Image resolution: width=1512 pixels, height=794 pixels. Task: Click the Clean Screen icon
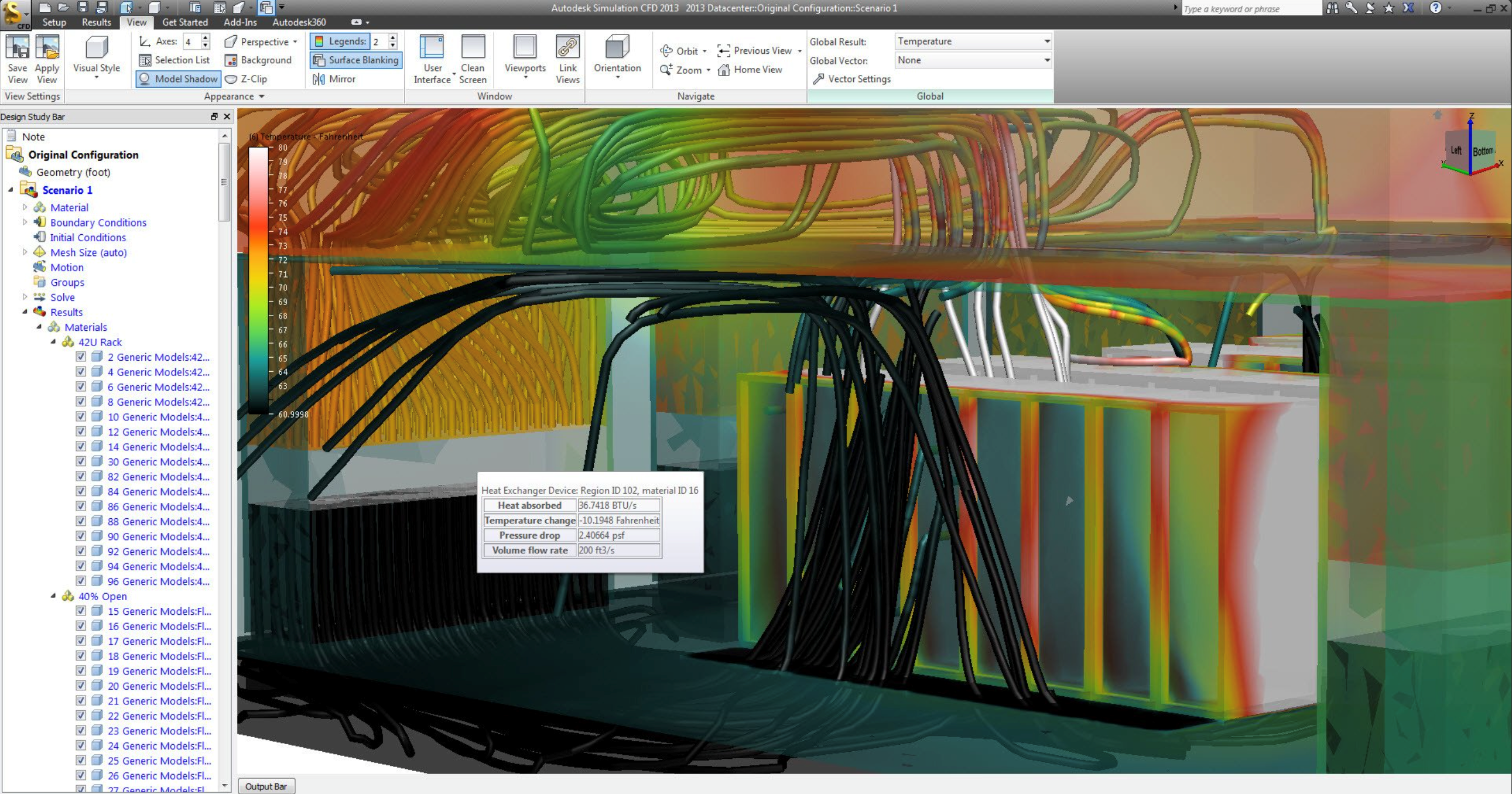coord(473,48)
